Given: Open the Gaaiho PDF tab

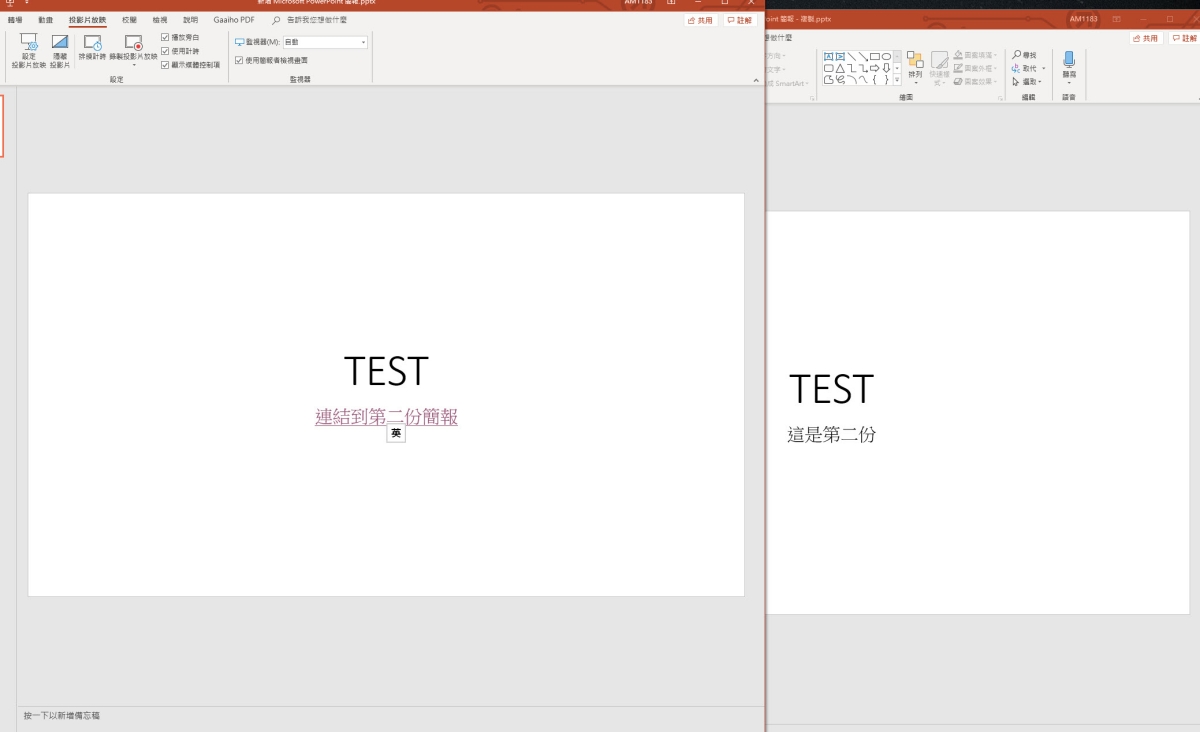Looking at the screenshot, I should click(x=234, y=20).
